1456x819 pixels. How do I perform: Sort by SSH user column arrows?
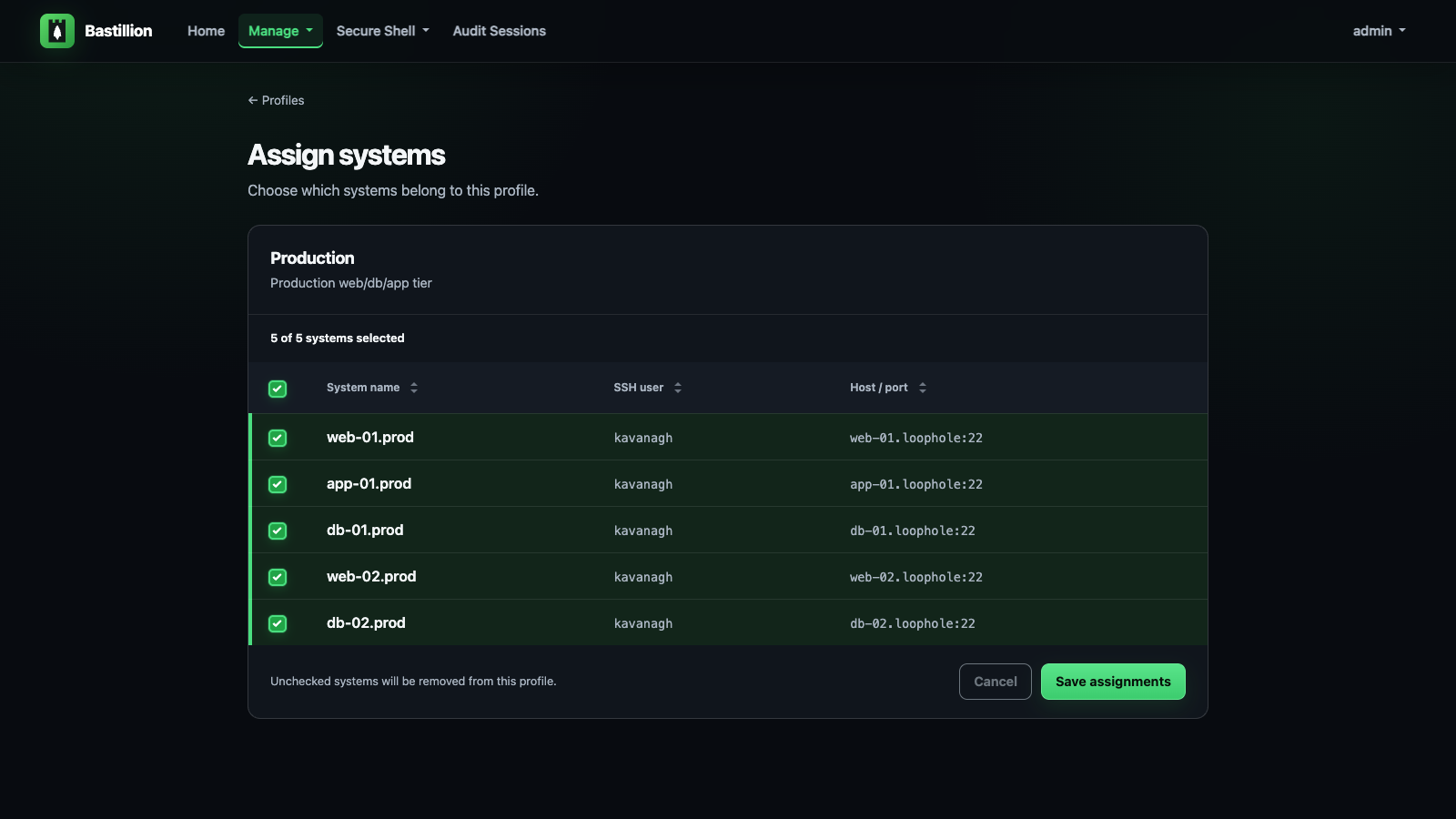click(x=678, y=388)
